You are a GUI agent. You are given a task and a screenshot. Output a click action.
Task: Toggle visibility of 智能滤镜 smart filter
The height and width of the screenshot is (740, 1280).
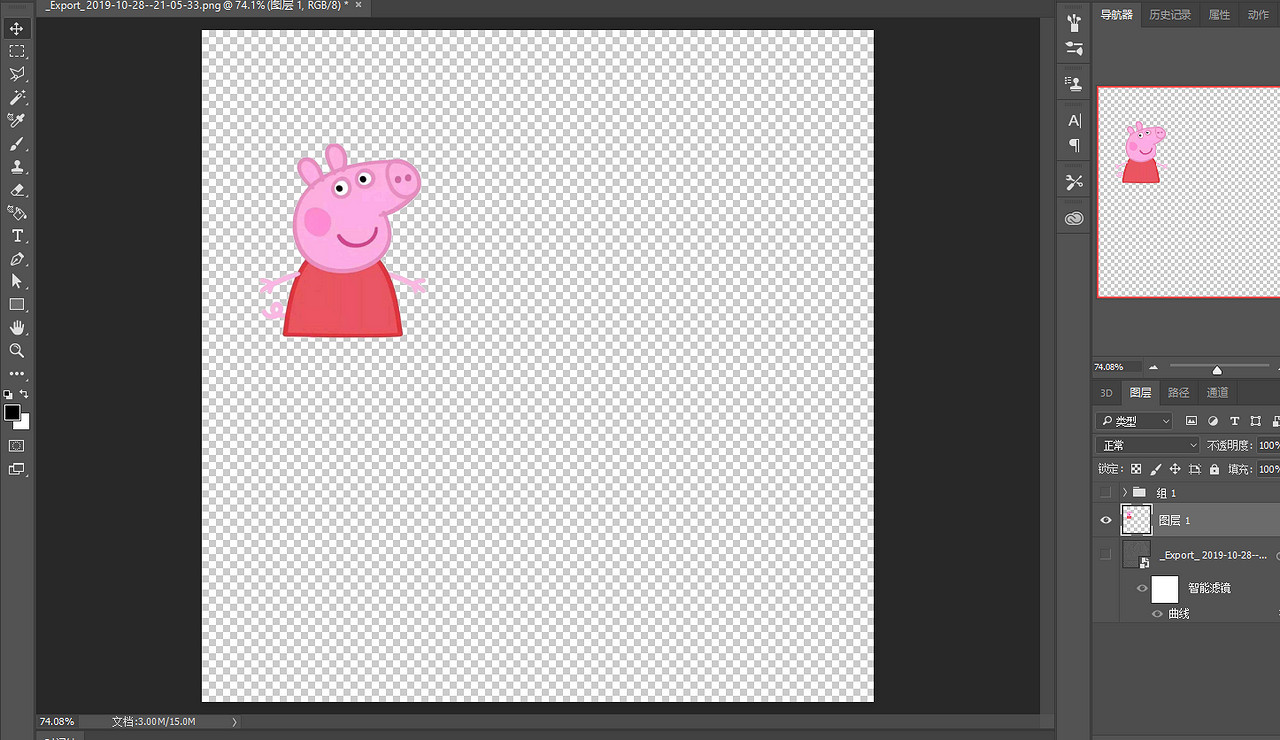click(x=1141, y=588)
